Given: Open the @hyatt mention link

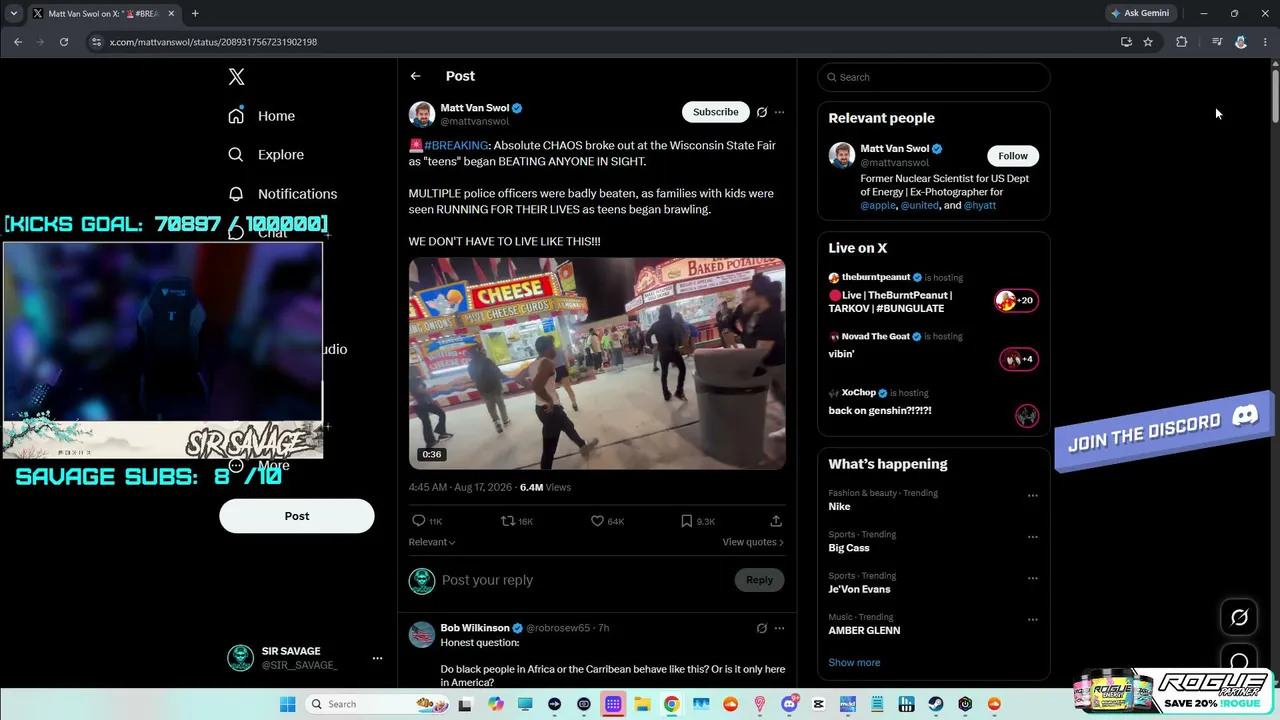Looking at the screenshot, I should [980, 205].
